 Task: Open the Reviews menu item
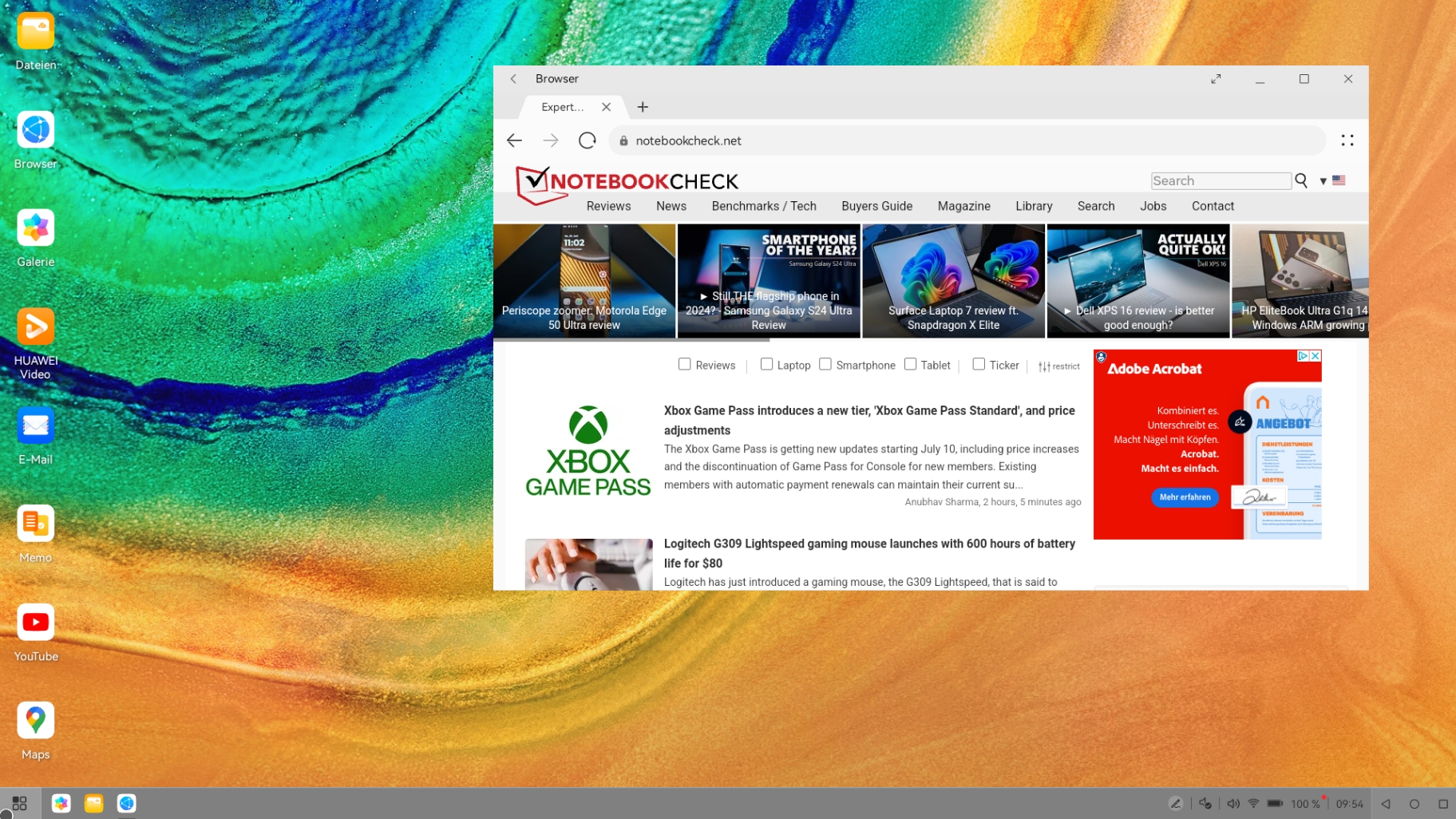point(608,206)
